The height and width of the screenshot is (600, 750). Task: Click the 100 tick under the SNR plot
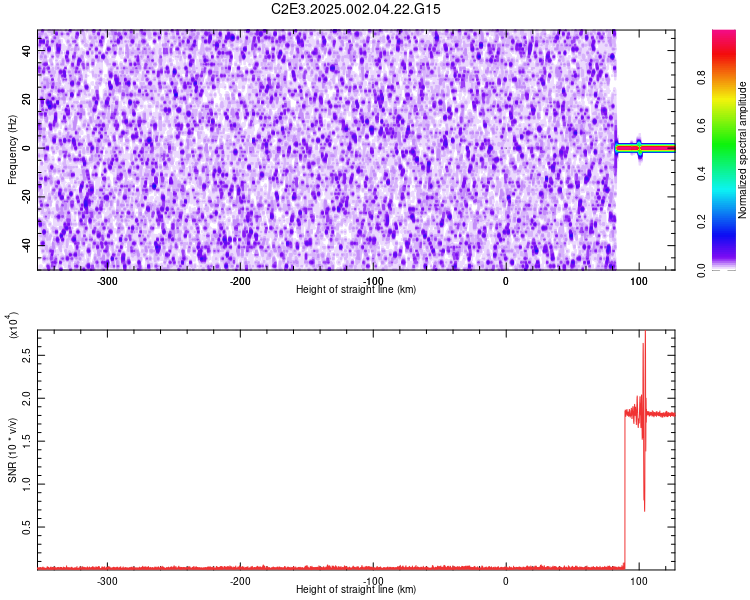point(639,581)
